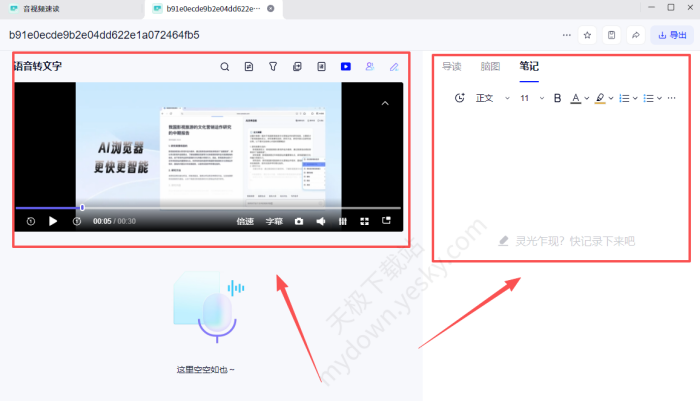
Task: Click the forward seconds button right of play
Action: tap(77, 221)
